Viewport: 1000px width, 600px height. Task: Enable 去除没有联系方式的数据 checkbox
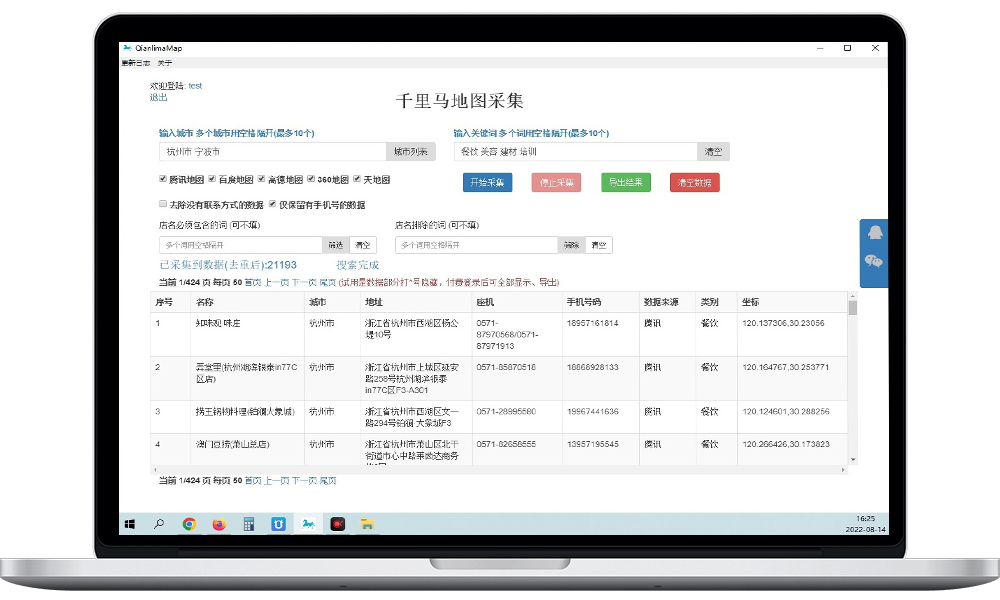pos(163,204)
